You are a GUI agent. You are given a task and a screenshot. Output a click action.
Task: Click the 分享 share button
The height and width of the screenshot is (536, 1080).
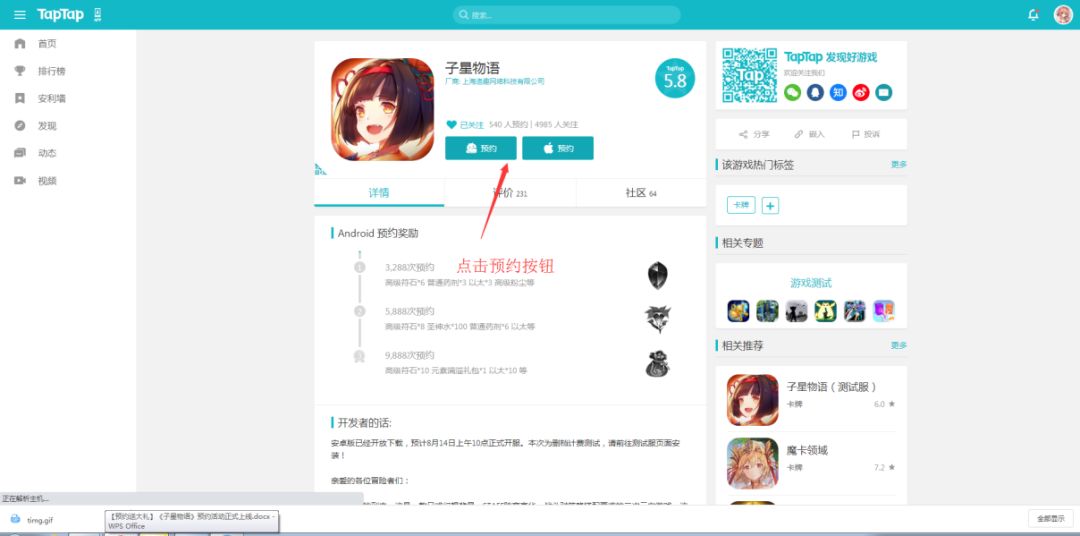pos(754,134)
